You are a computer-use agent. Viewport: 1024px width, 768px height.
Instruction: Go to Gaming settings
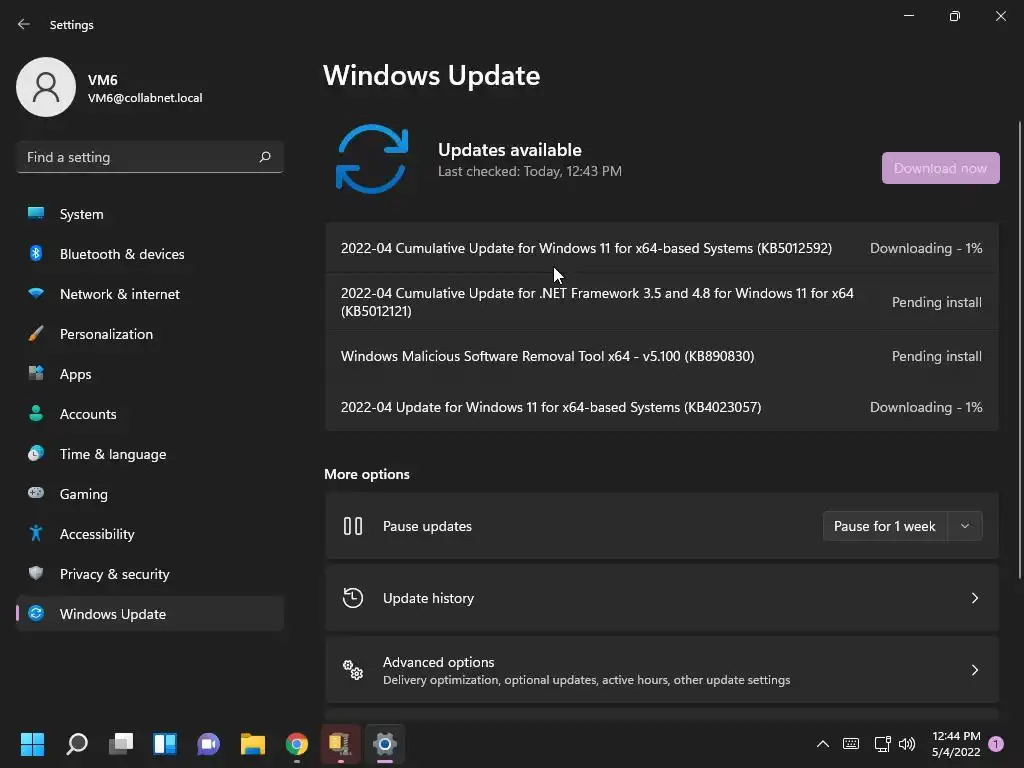click(x=150, y=494)
